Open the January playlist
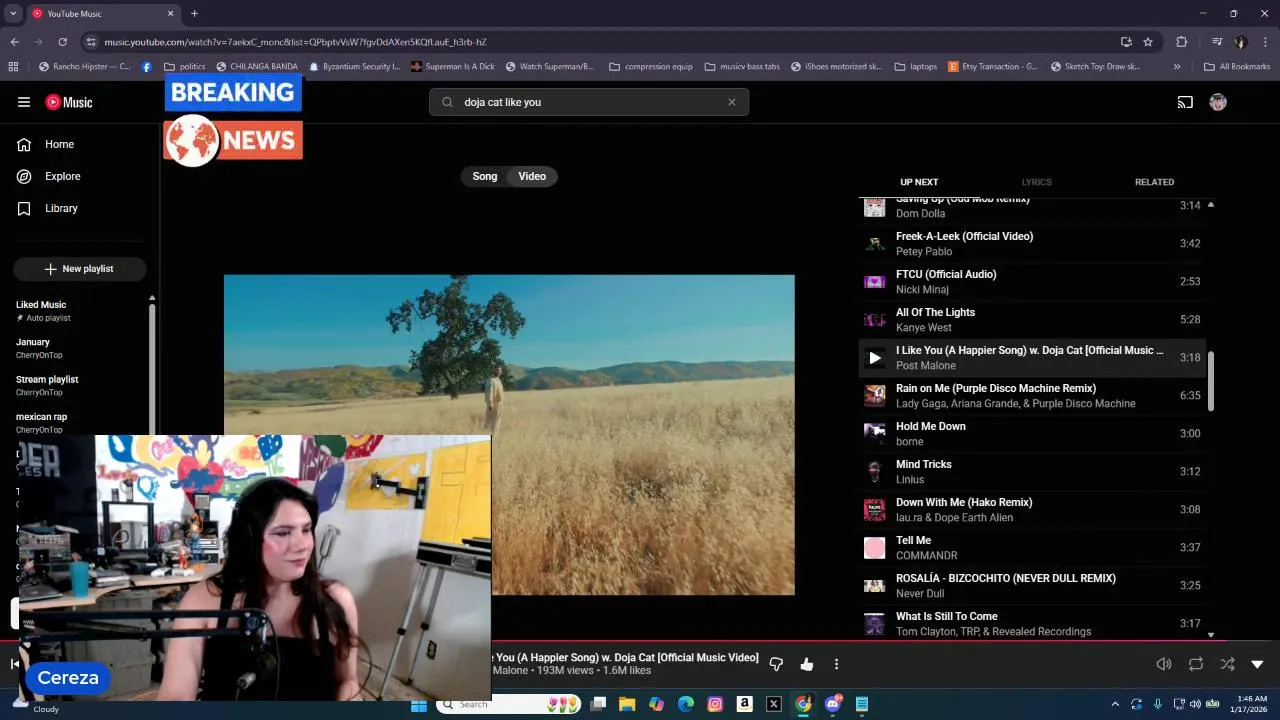Image resolution: width=1280 pixels, height=720 pixels. tap(78, 348)
